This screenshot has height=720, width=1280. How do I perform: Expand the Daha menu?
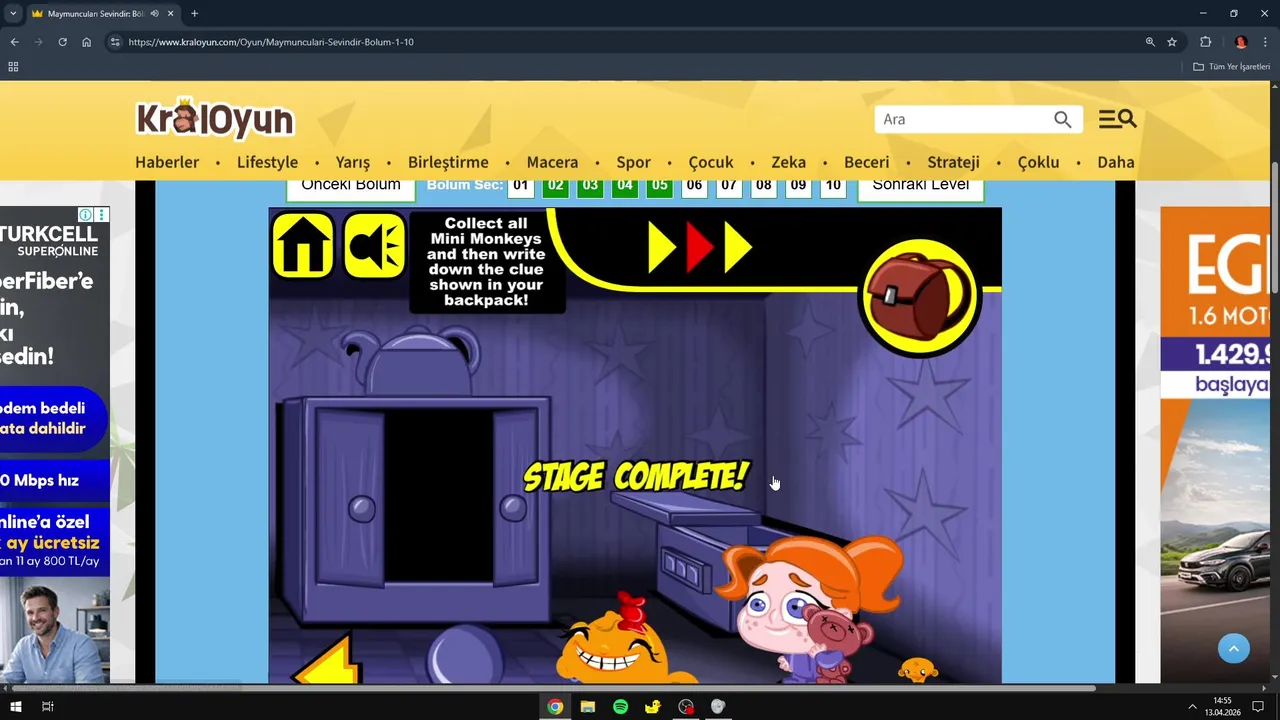[1116, 162]
